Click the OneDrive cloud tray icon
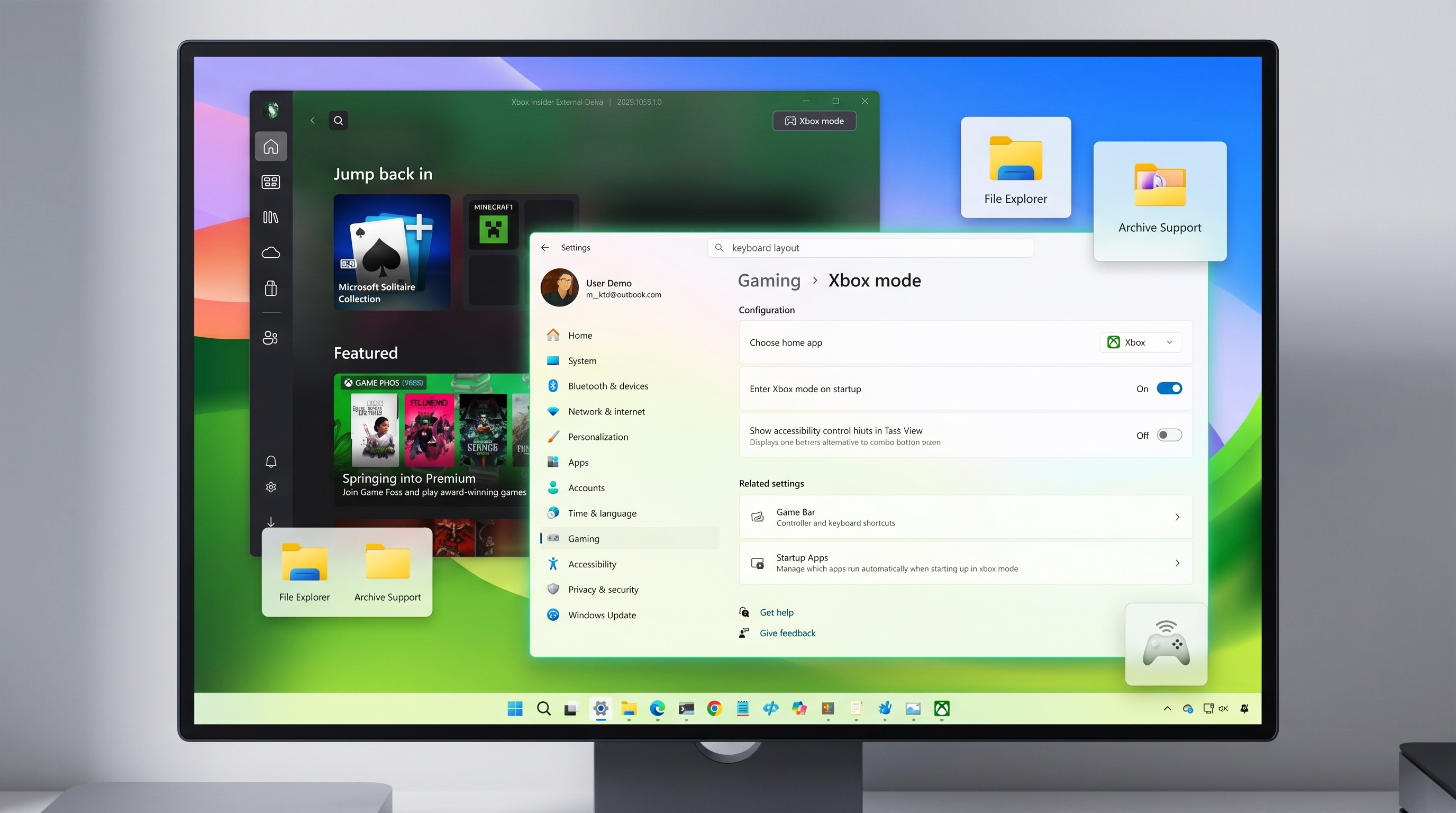1456x813 pixels. coord(1188,708)
